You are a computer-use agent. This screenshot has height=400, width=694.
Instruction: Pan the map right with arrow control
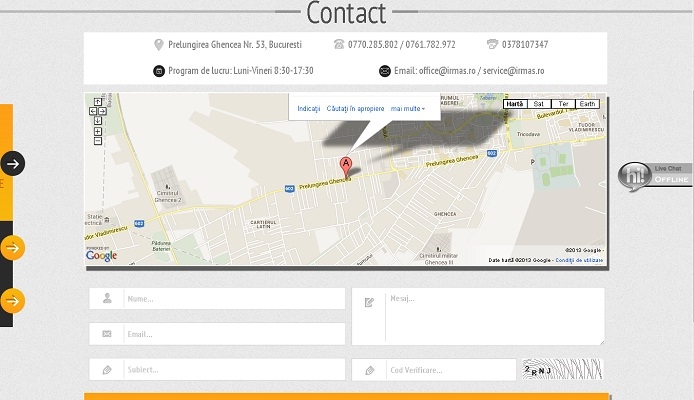pyautogui.click(x=103, y=111)
